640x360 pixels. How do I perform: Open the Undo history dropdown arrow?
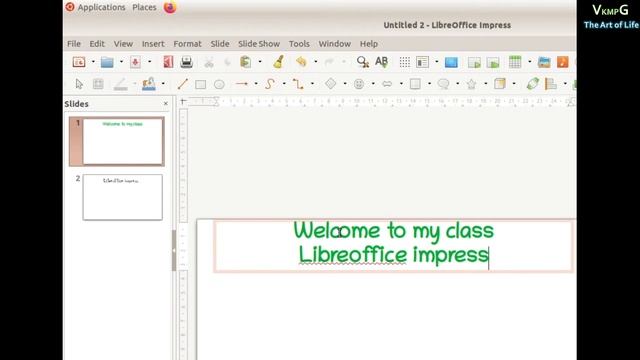point(316,62)
